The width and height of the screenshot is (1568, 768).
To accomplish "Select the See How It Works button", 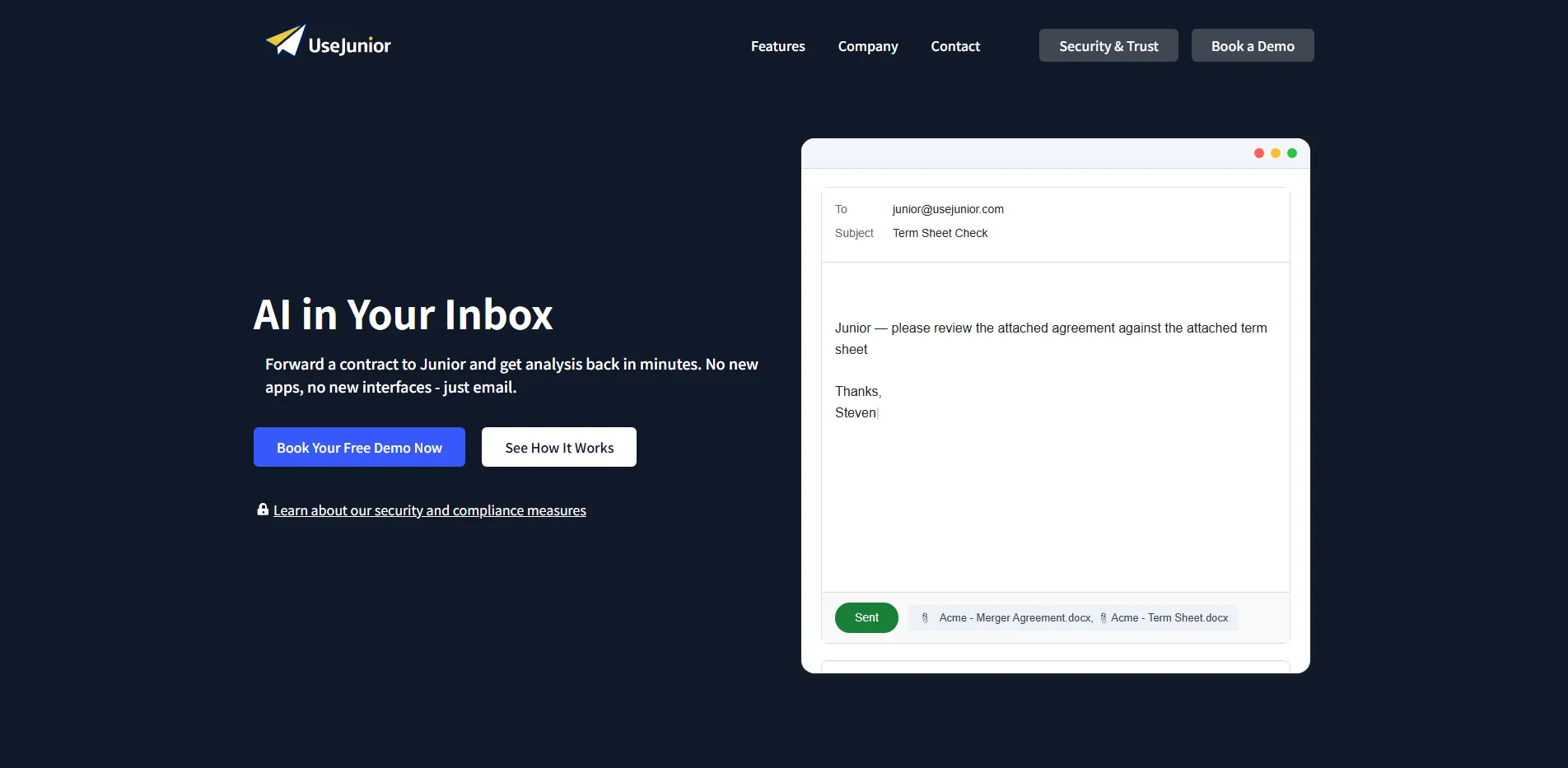I will click(558, 447).
